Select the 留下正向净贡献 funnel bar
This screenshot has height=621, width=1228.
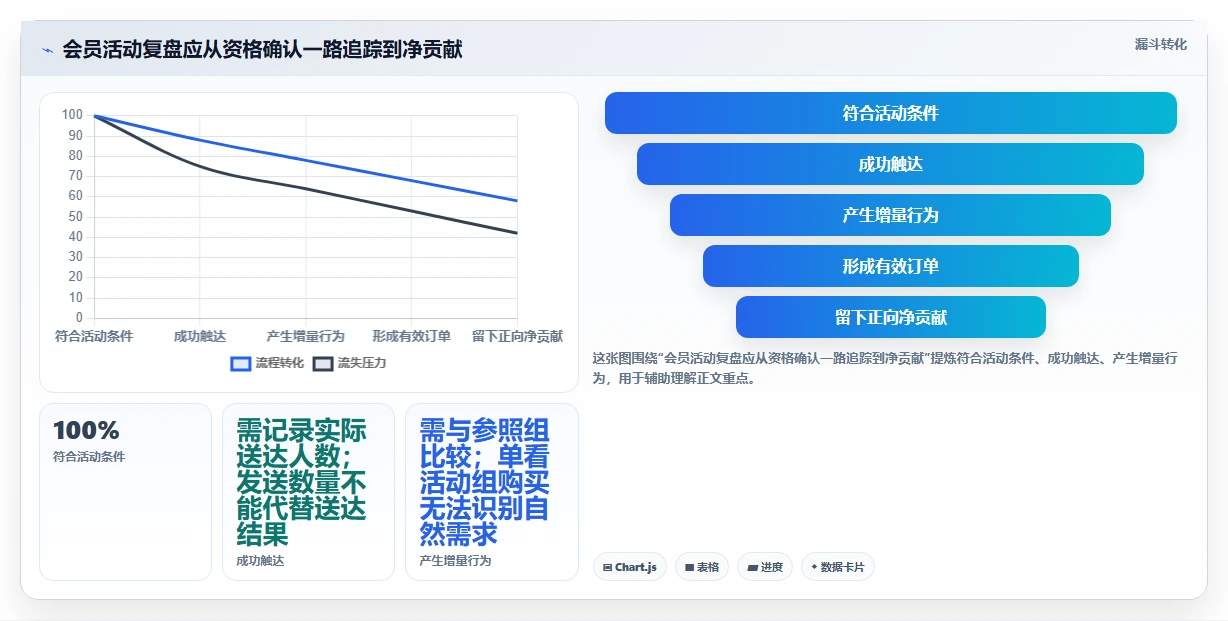pyautogui.click(x=890, y=317)
